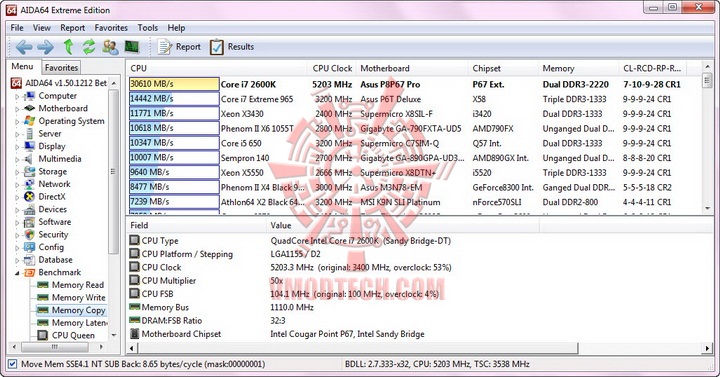The height and width of the screenshot is (377, 720).
Task: Click the Config icon in the tree
Action: pyautogui.click(x=29, y=247)
